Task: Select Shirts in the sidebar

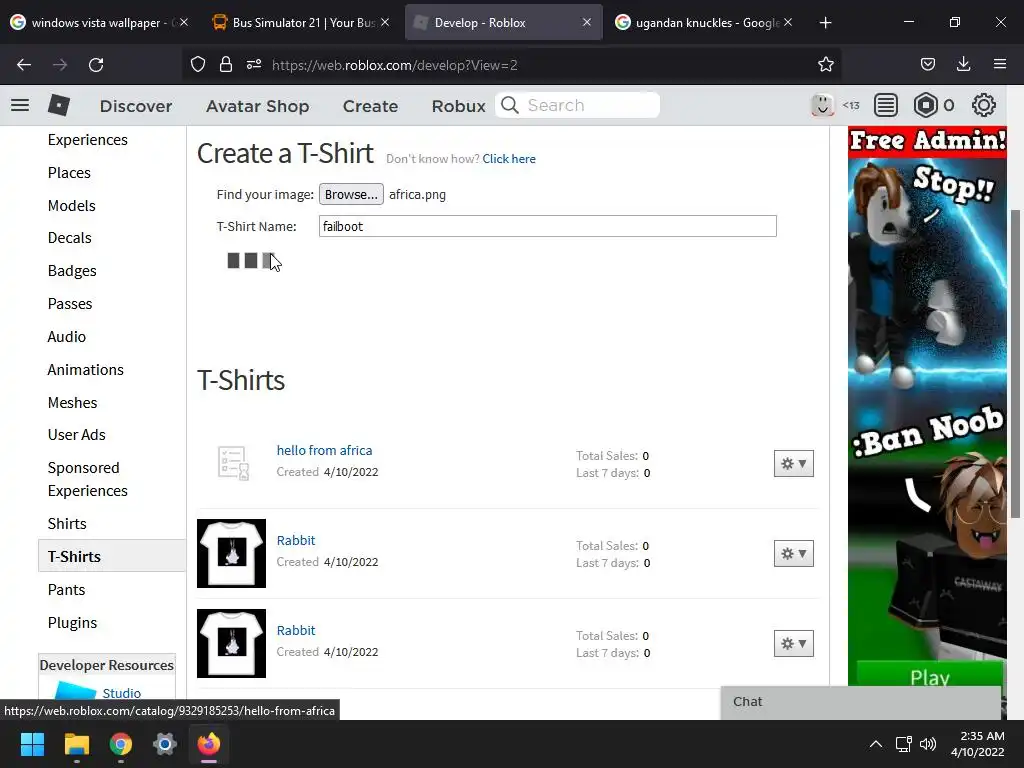Action: [67, 524]
